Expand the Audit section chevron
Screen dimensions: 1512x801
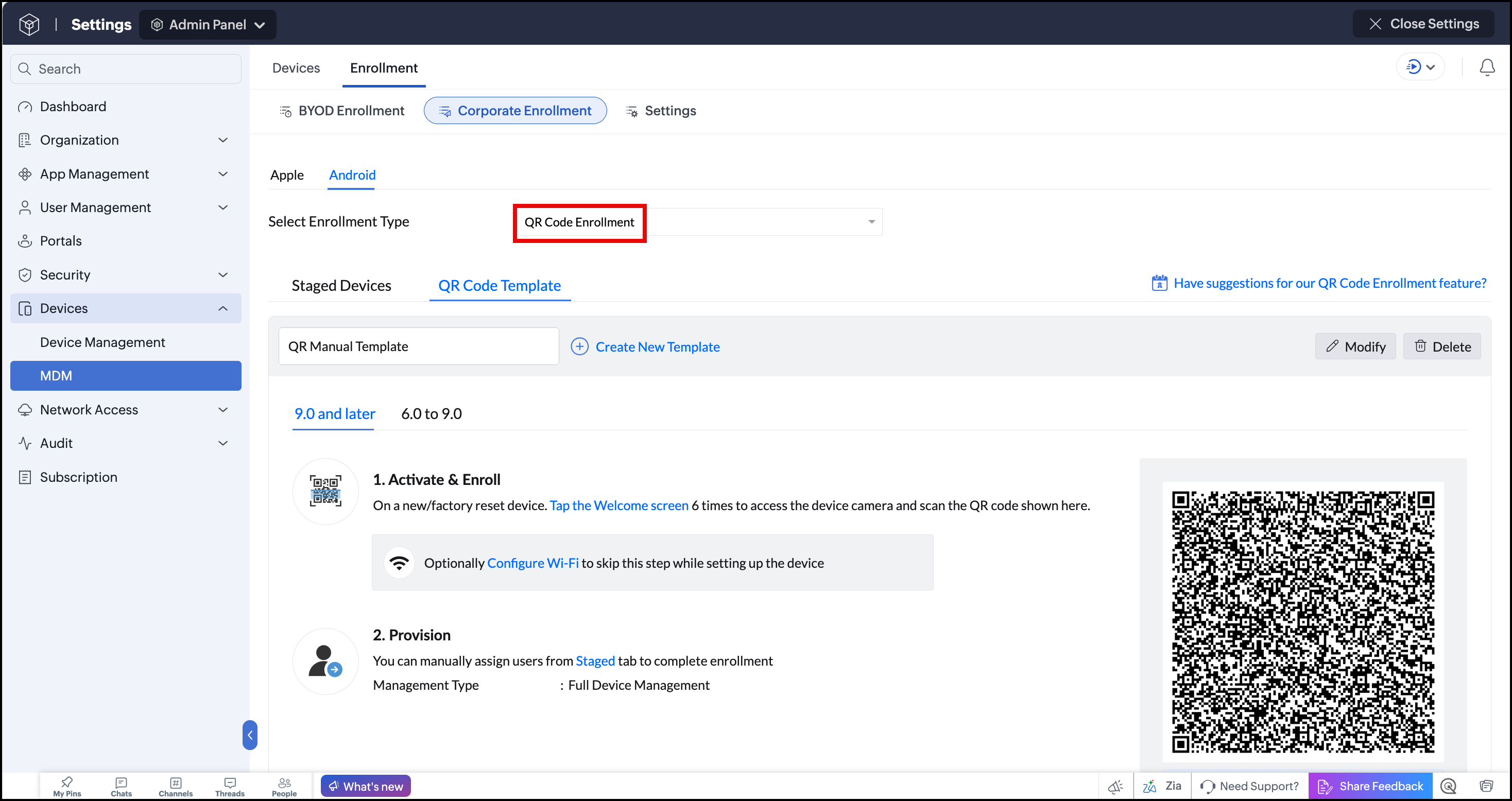(223, 443)
